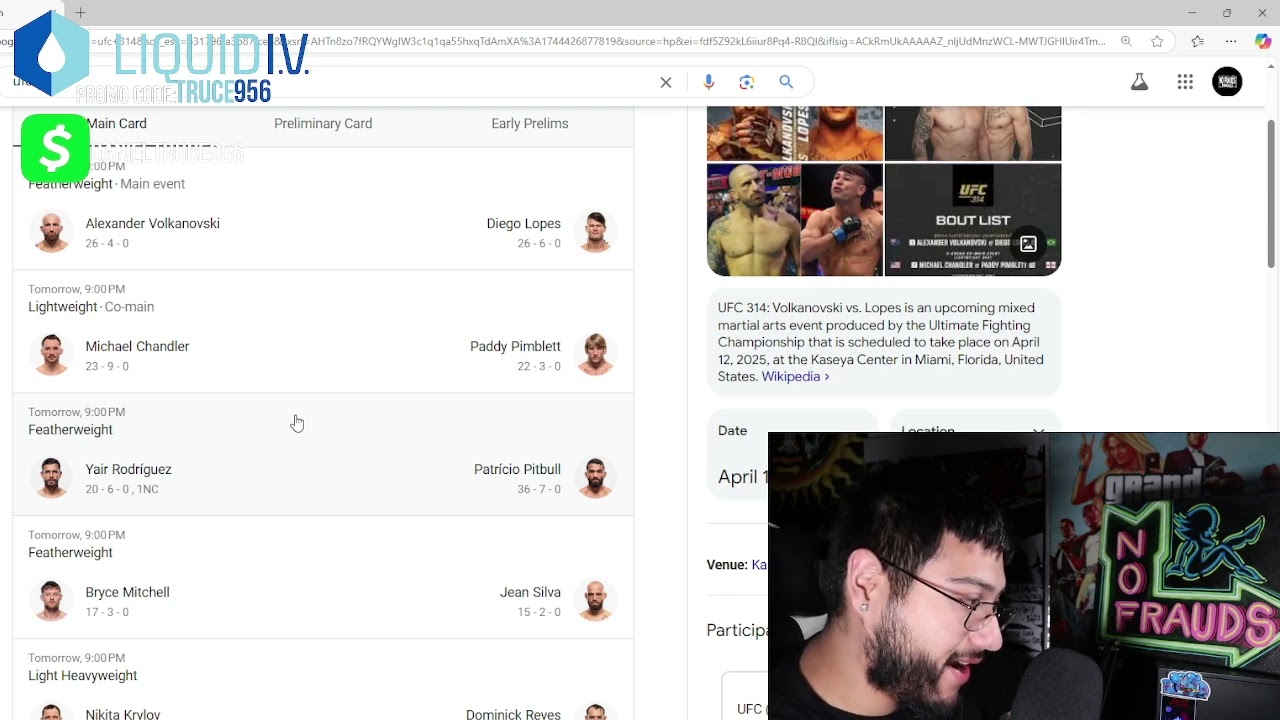Select the Diego Lopes name
1280x720 pixels.
[x=523, y=223]
